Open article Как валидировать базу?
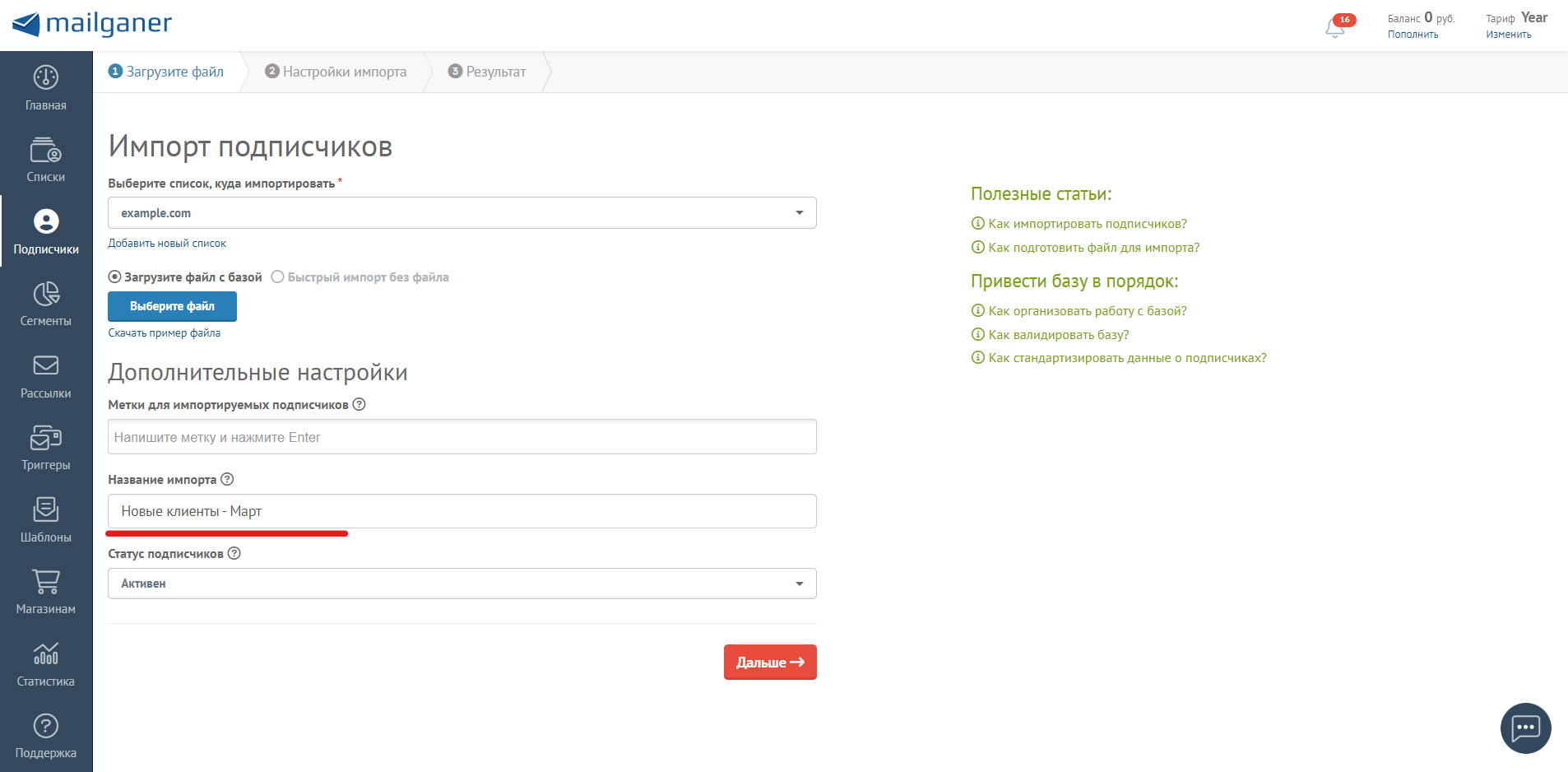 tap(1059, 335)
